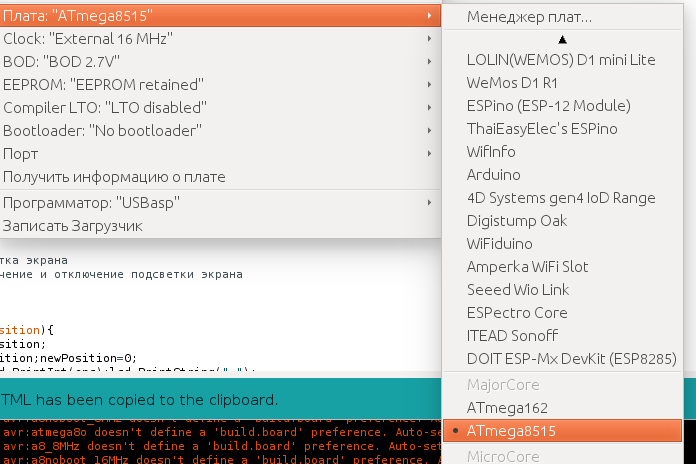The width and height of the screenshot is (696, 464).
Task: Choose the ITEAD Sonoff board
Action: pos(512,336)
